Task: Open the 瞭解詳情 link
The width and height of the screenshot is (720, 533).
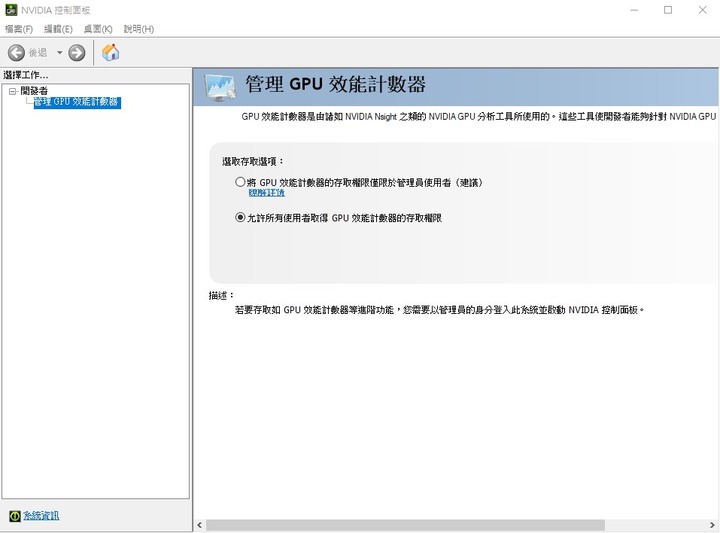Action: pyautogui.click(x=266, y=193)
